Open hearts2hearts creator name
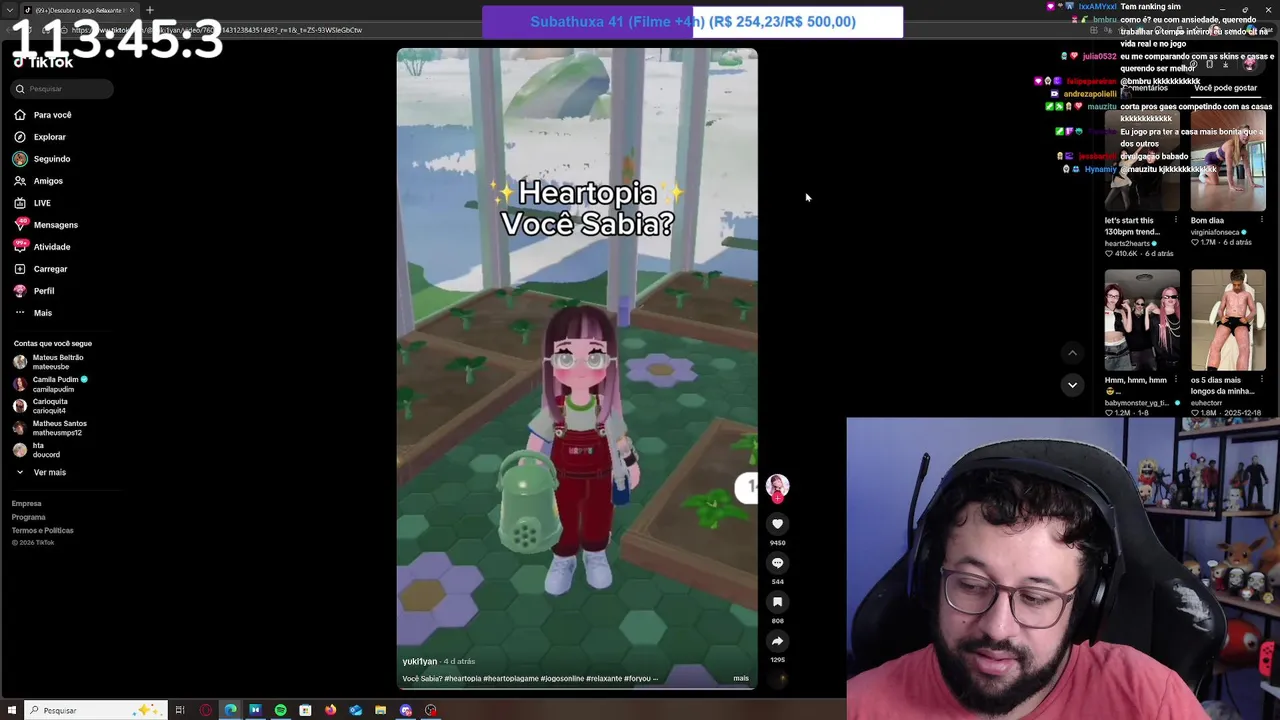This screenshot has height=720, width=1280. pos(1127,243)
